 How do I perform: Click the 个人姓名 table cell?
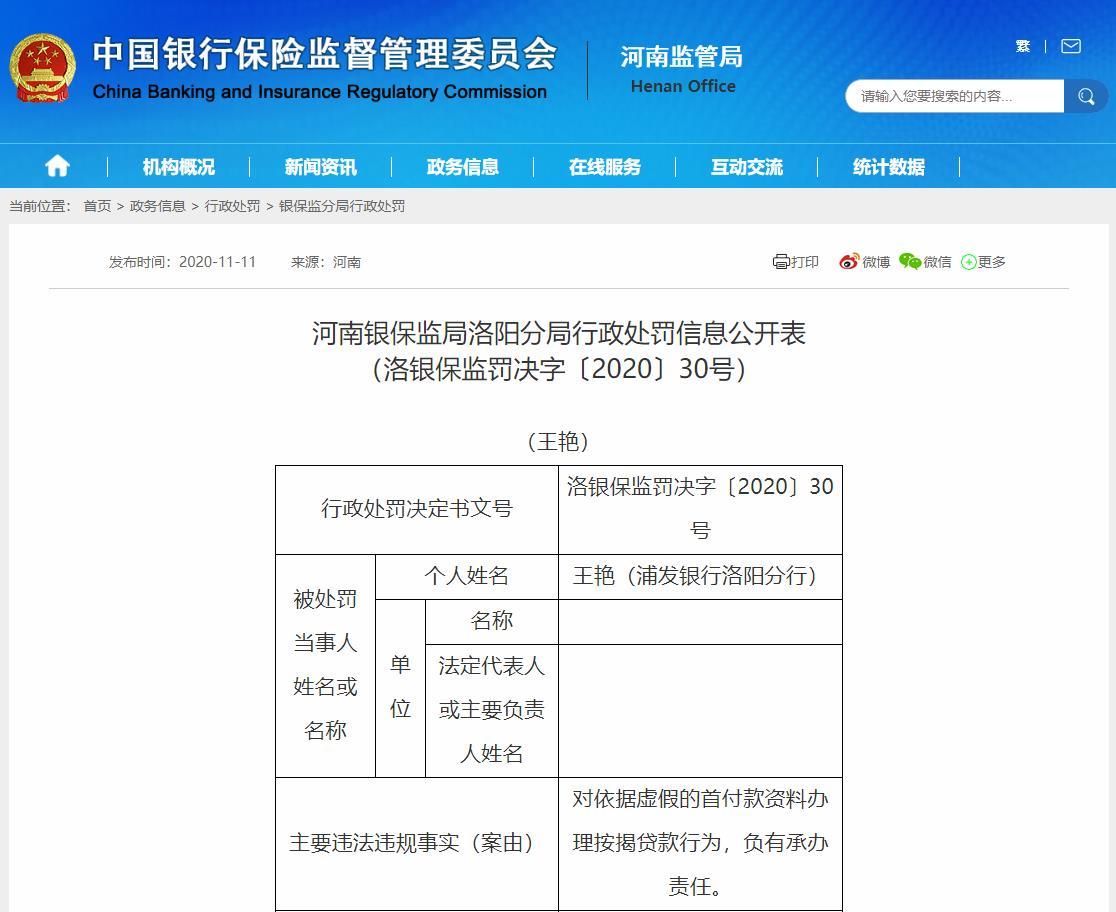point(467,577)
